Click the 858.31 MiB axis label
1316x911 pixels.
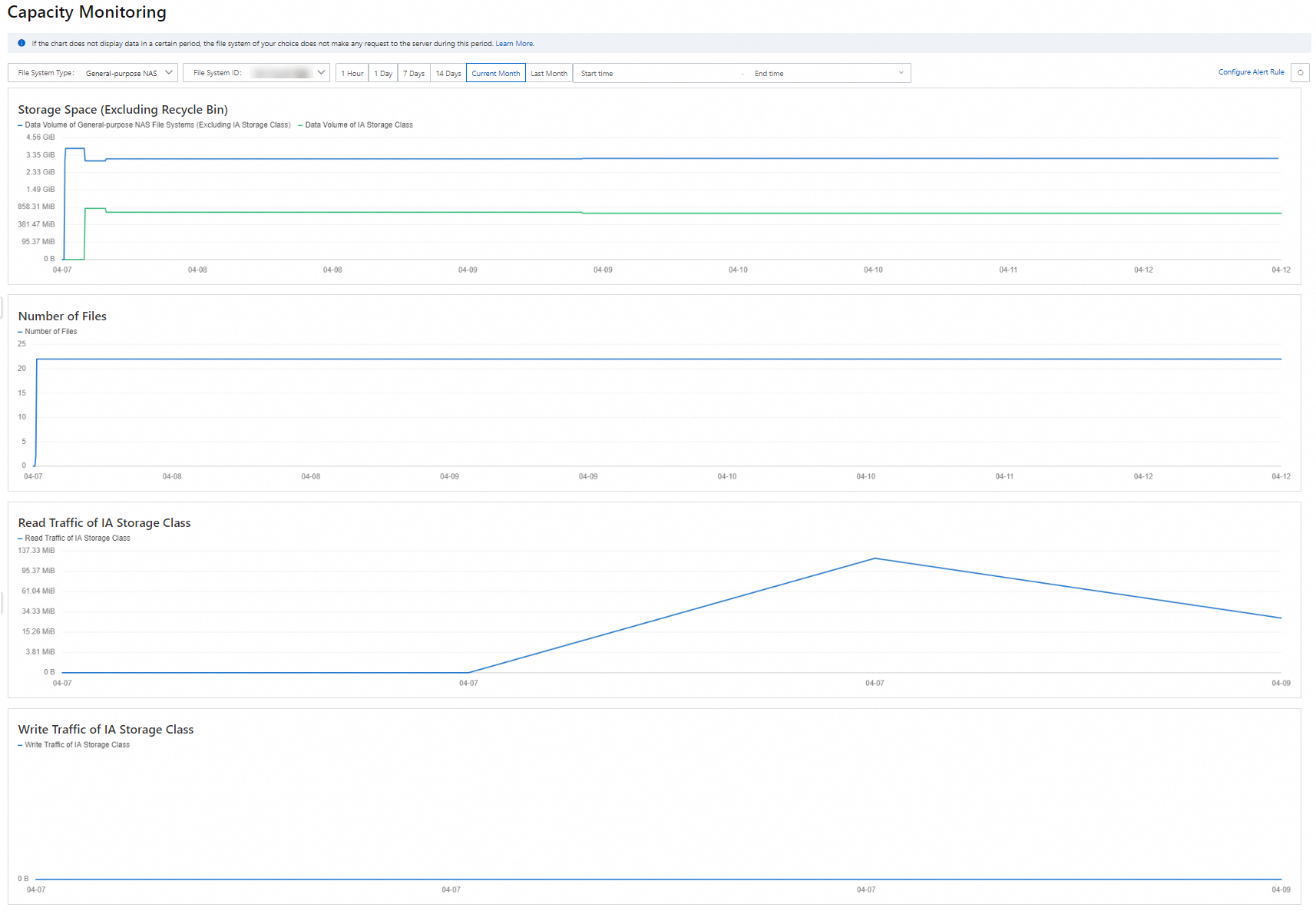pyautogui.click(x=36, y=207)
